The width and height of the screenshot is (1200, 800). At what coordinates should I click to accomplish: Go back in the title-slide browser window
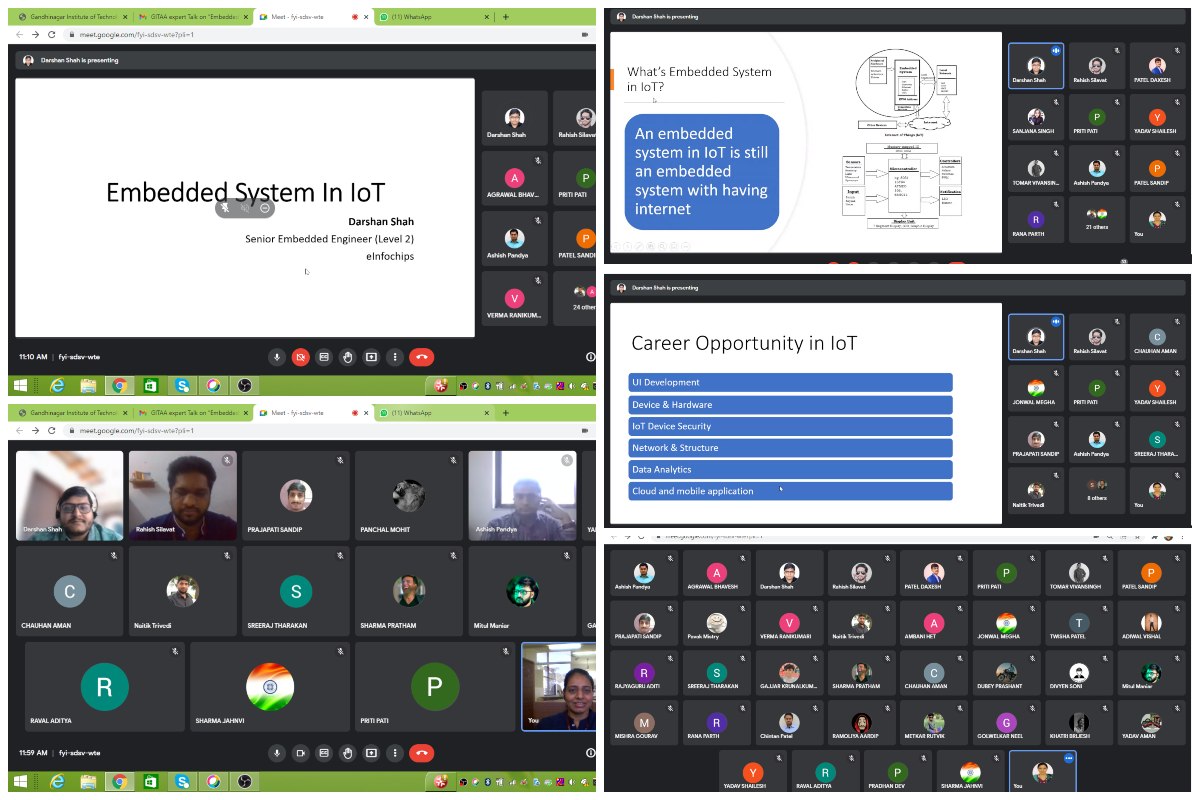point(19,35)
